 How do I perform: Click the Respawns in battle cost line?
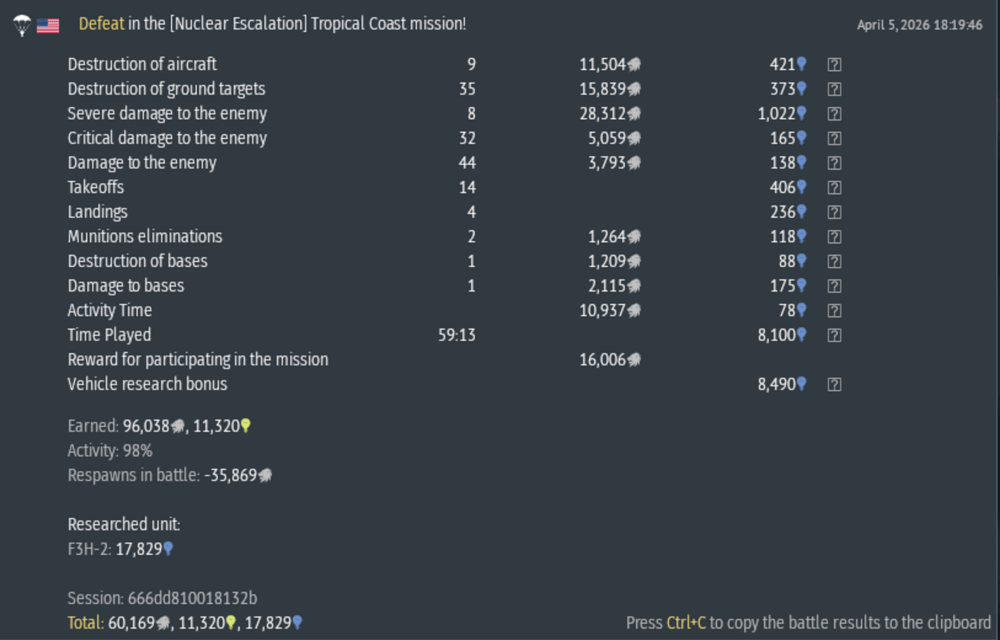(169, 475)
